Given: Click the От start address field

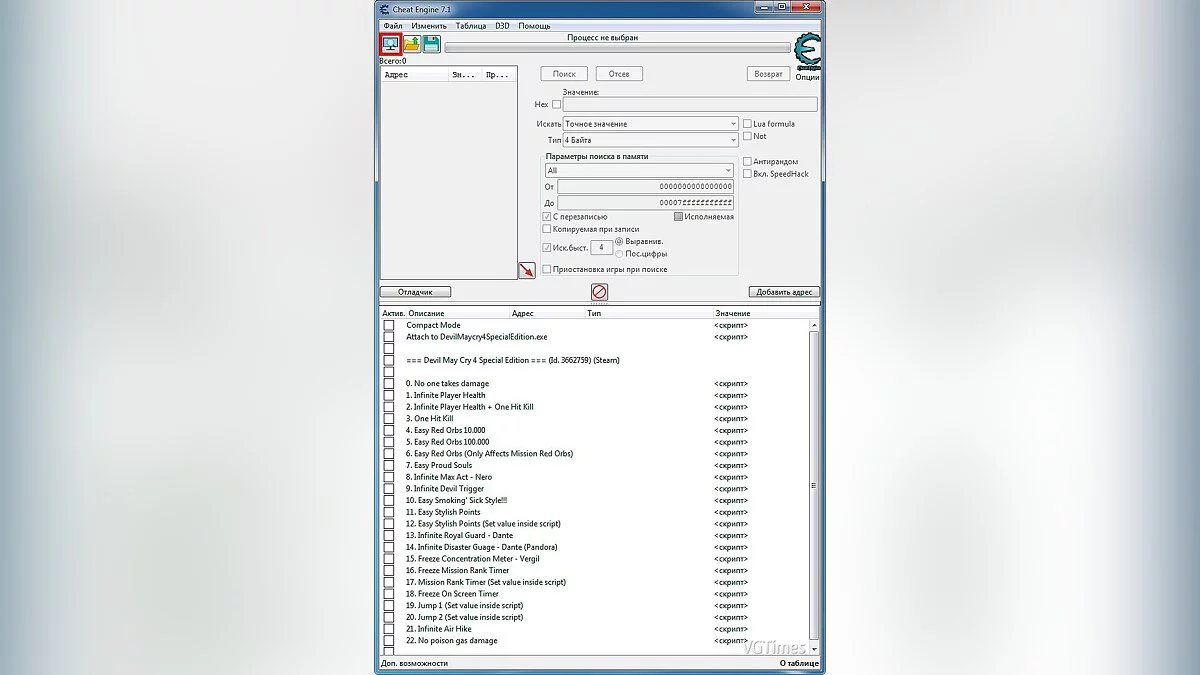Looking at the screenshot, I should 645,186.
